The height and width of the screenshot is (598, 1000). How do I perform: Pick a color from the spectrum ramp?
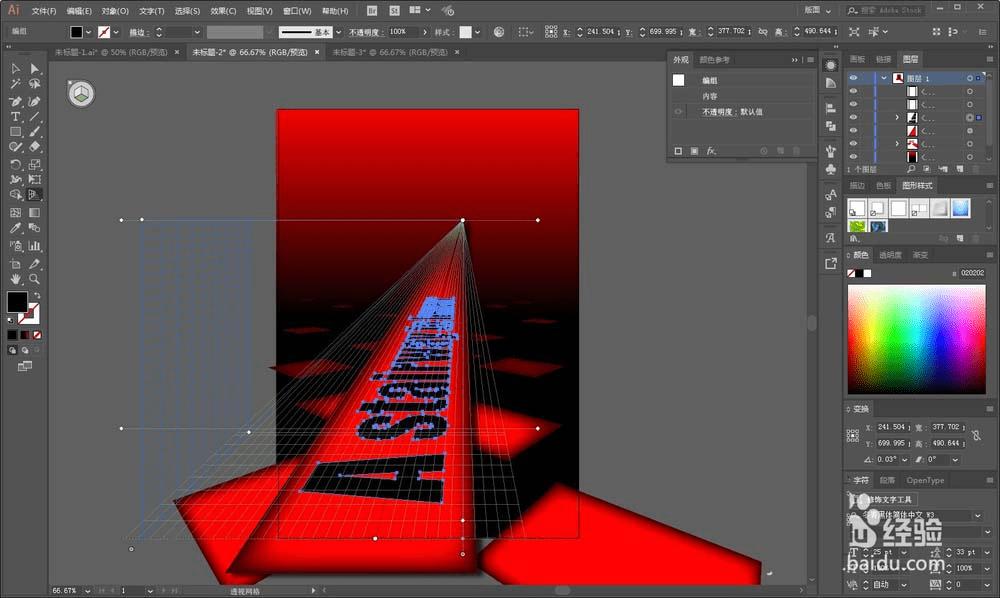click(916, 339)
